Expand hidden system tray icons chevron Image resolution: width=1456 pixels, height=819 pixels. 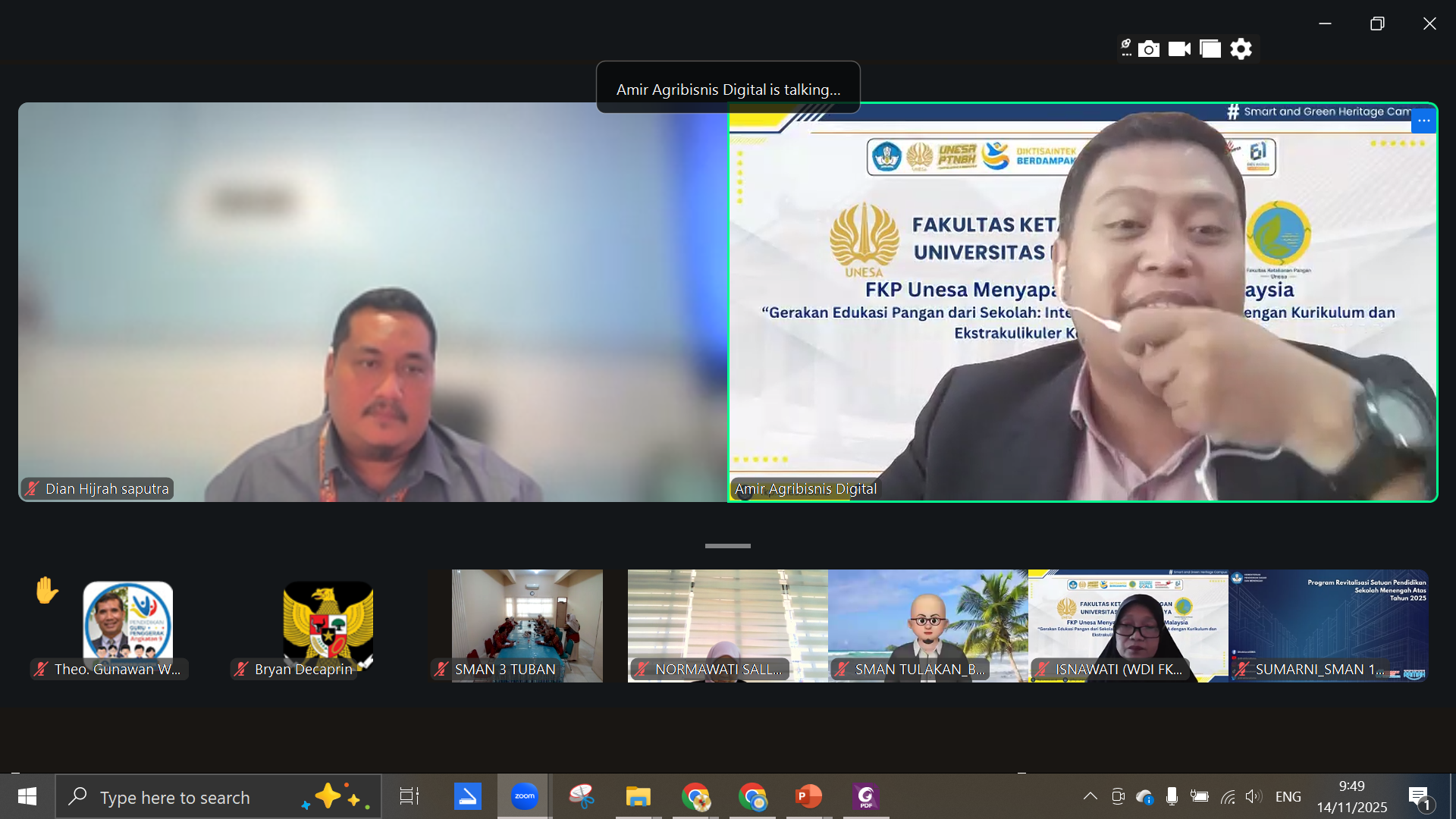click(x=1090, y=796)
